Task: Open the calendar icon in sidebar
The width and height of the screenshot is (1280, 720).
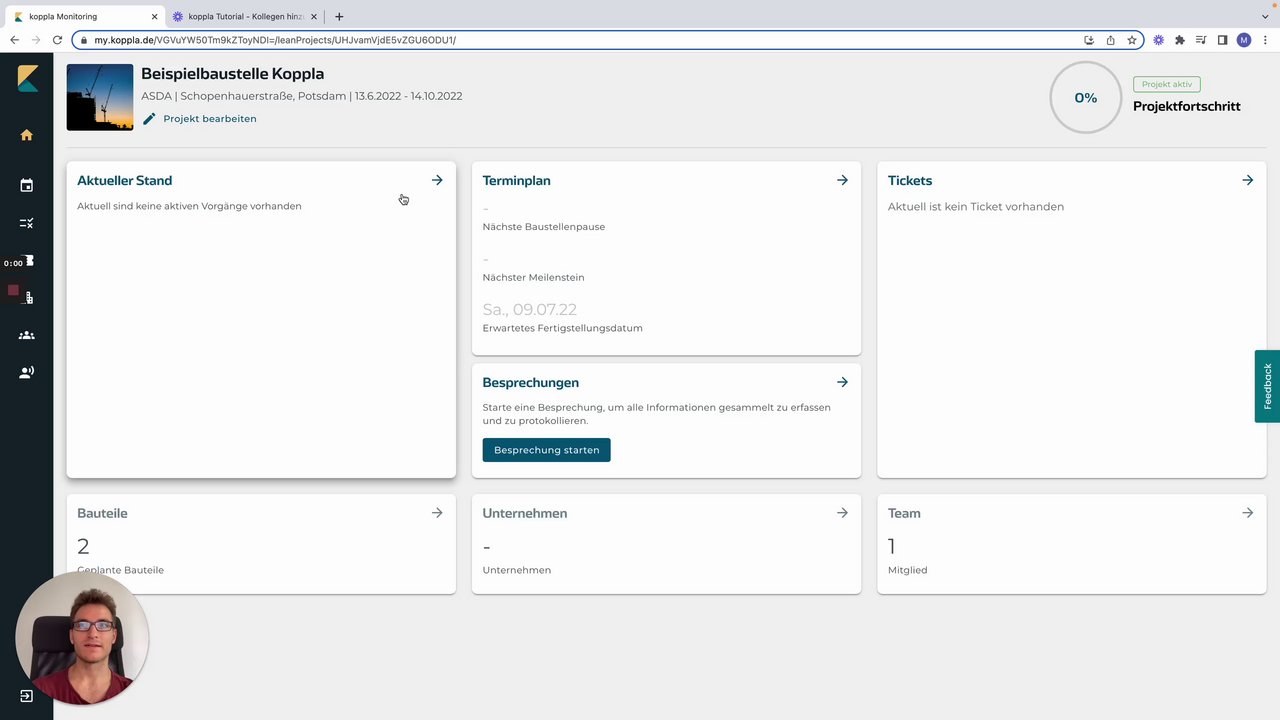Action: pos(27,185)
